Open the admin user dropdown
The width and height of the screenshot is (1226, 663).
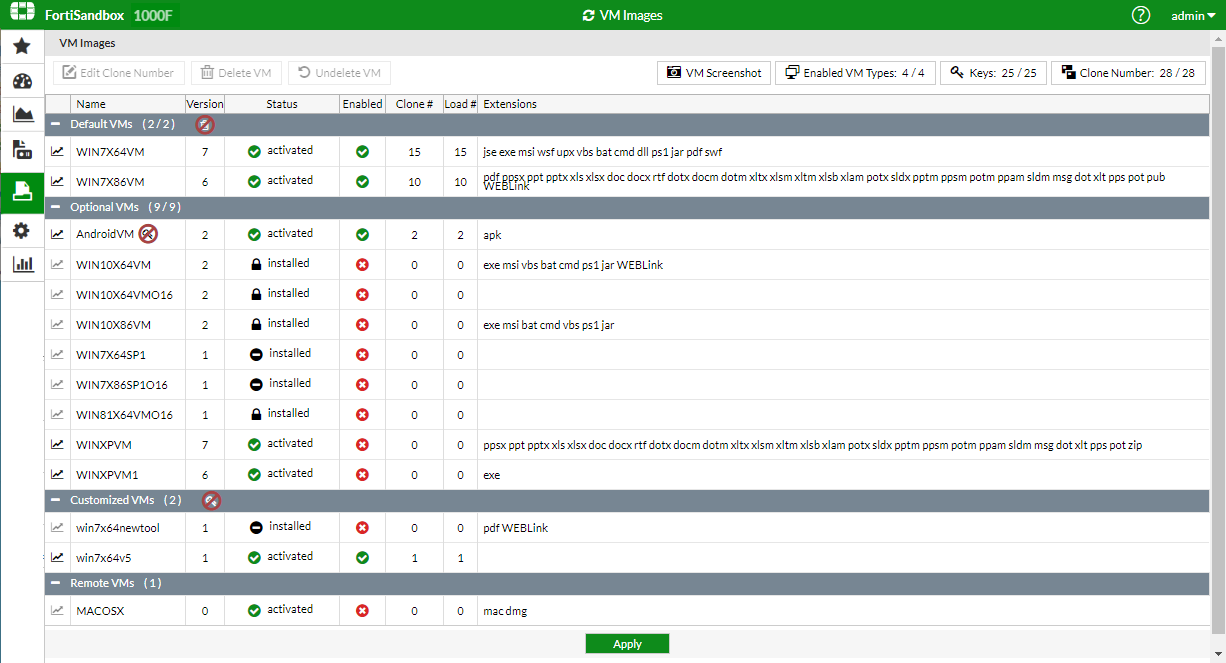tap(1192, 15)
